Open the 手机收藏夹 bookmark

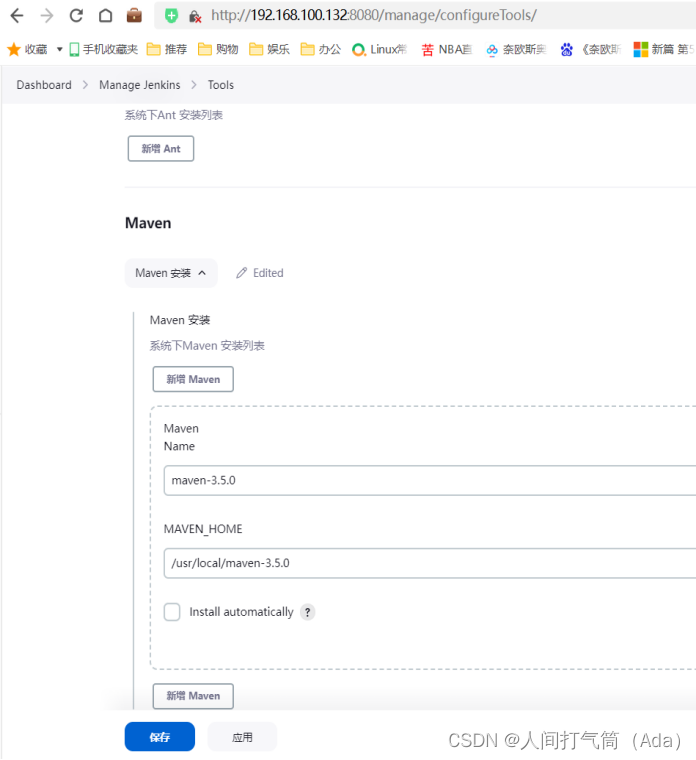pyautogui.click(x=104, y=49)
